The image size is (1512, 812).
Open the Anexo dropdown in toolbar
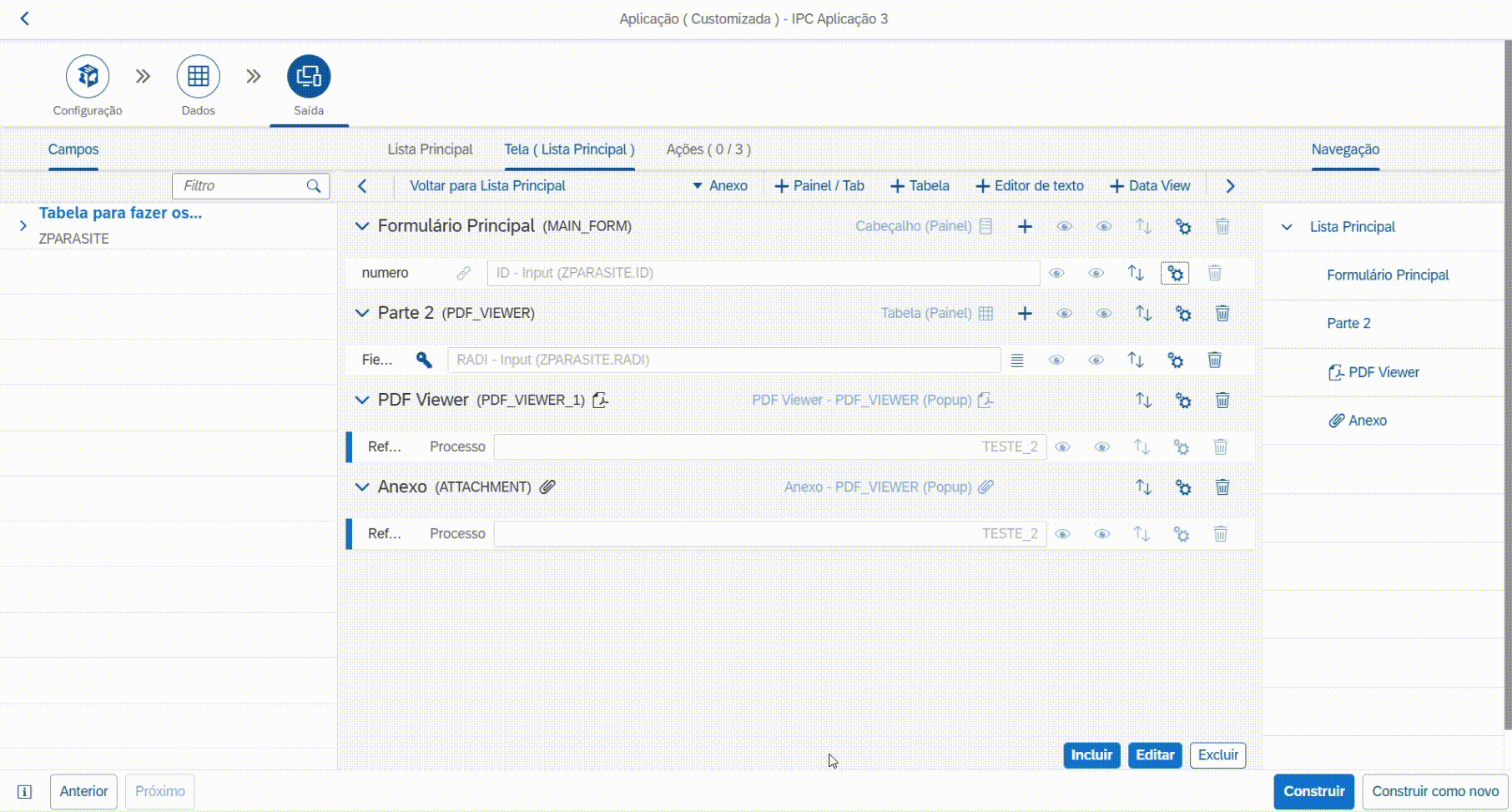pyautogui.click(x=720, y=185)
